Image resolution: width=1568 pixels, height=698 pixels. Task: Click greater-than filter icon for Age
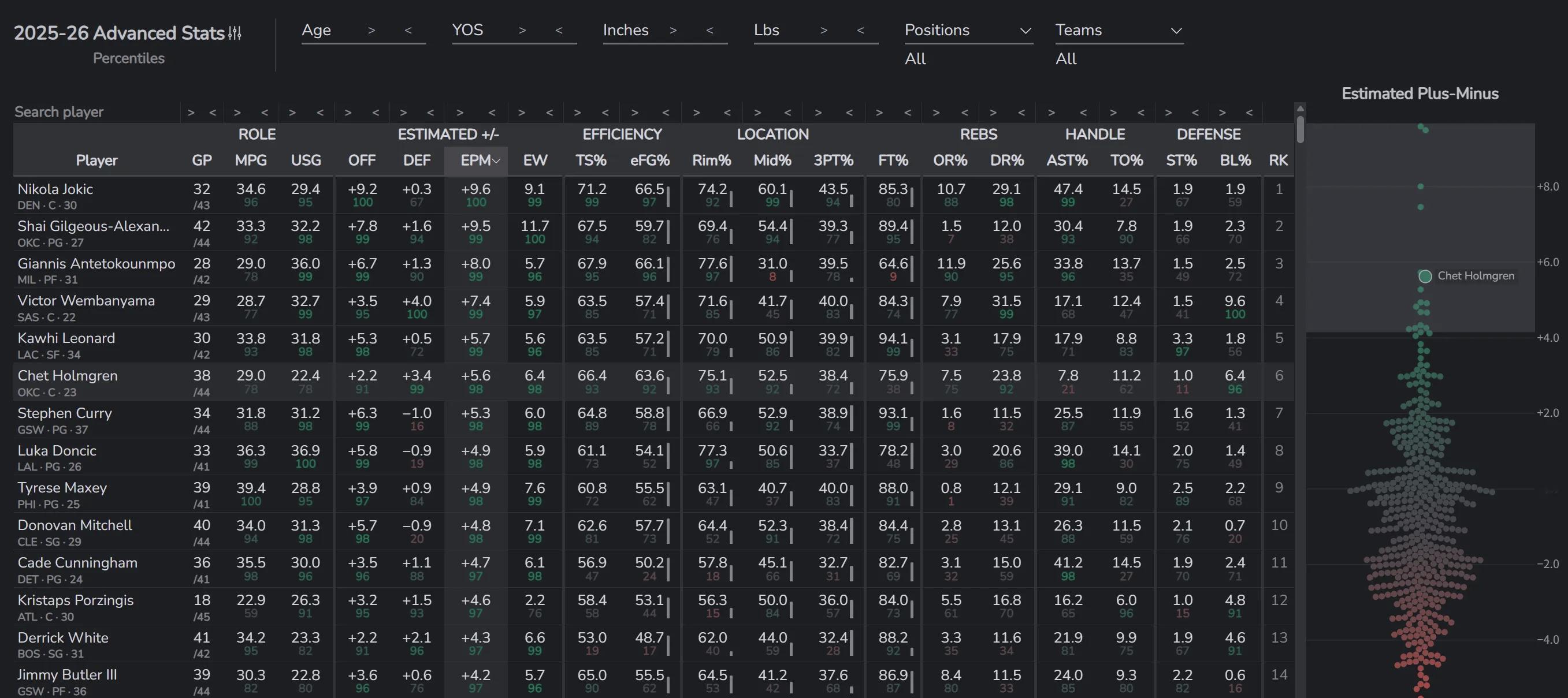[371, 31]
